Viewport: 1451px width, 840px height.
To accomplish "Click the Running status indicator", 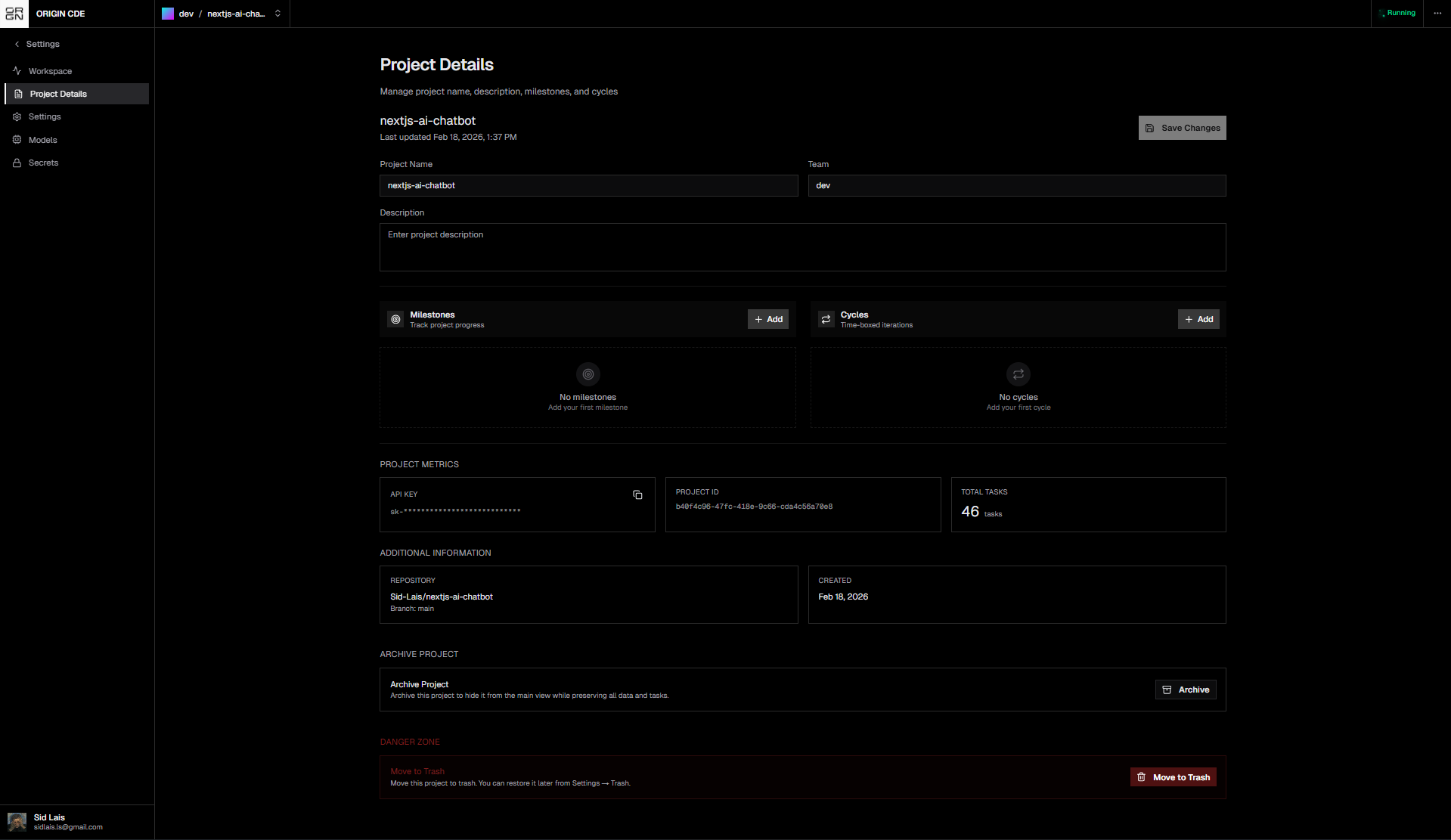I will pos(1397,14).
